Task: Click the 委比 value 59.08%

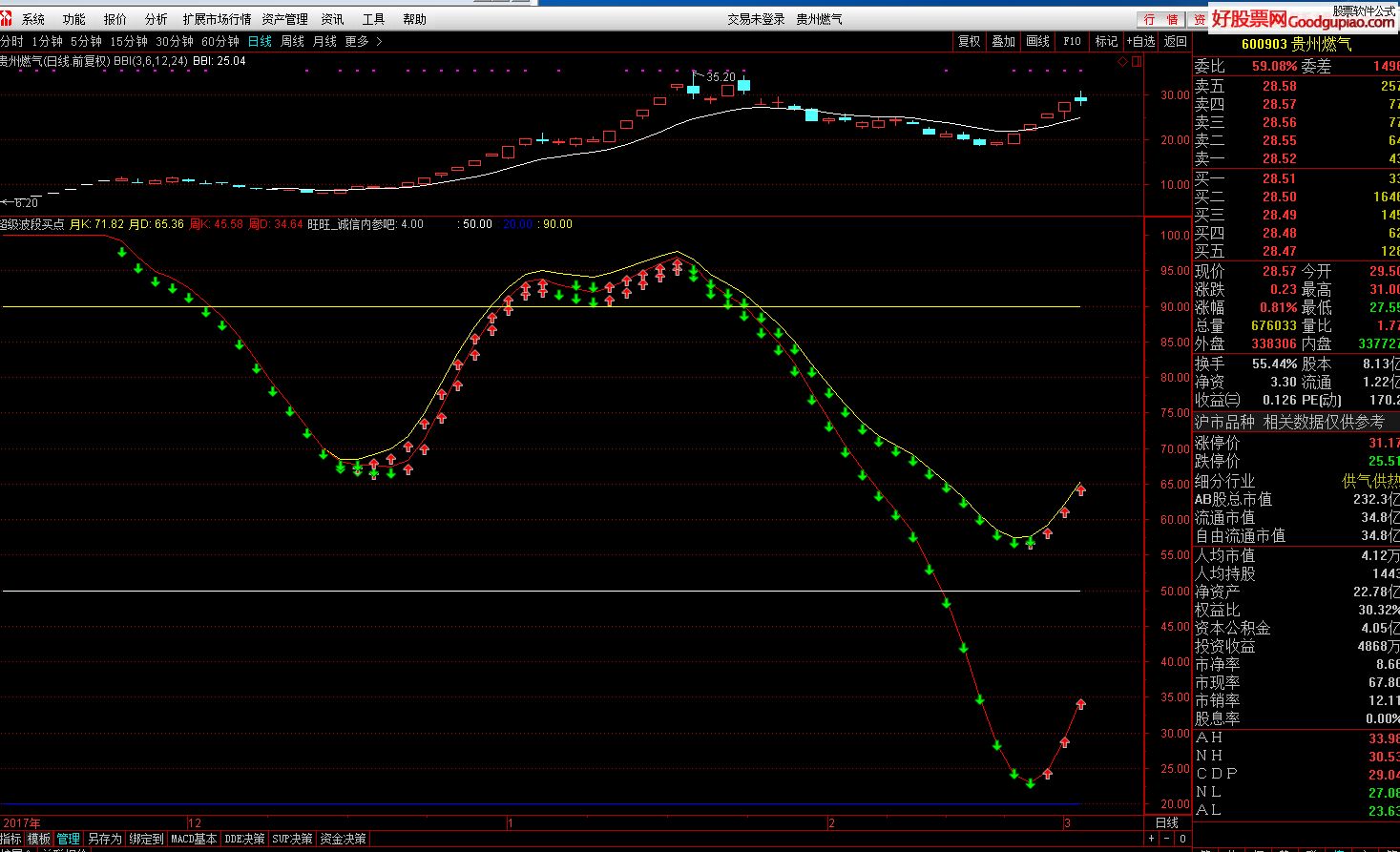Action: pos(1274,66)
